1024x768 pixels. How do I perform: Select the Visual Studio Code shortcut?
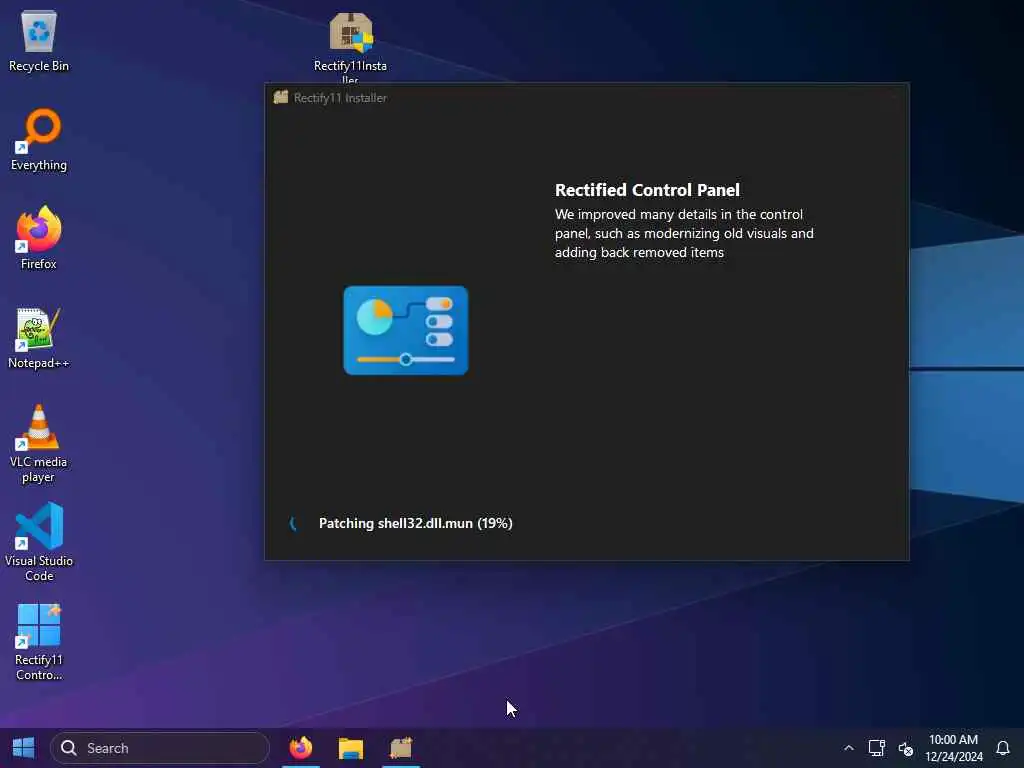pyautogui.click(x=39, y=542)
